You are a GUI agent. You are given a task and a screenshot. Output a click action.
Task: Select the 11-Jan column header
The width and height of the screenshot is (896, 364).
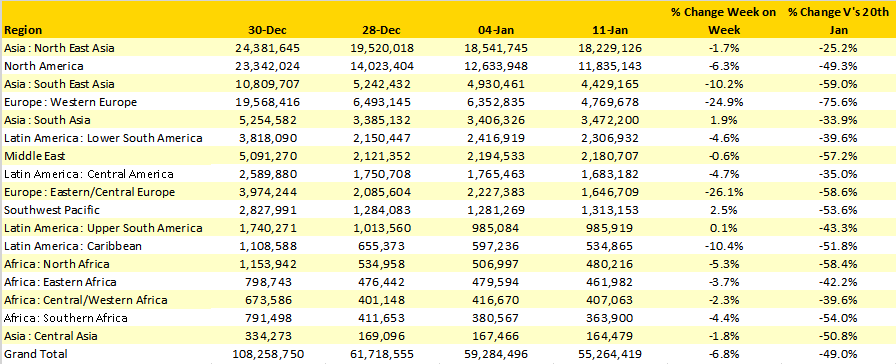610,30
